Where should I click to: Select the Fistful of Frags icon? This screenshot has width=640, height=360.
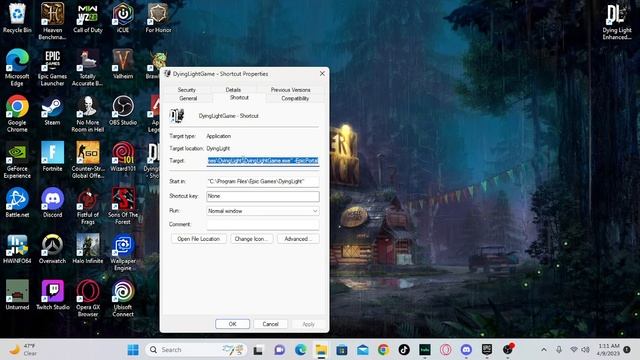tap(88, 206)
